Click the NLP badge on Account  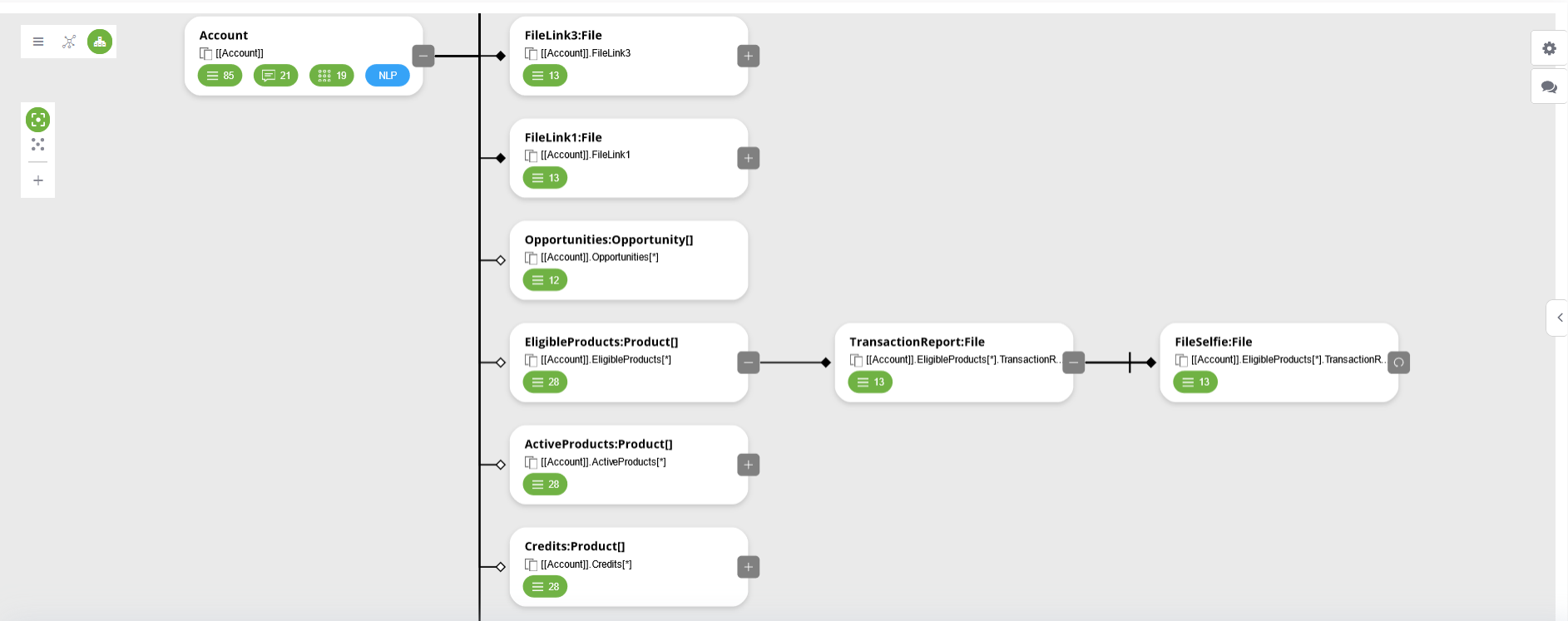pos(388,76)
